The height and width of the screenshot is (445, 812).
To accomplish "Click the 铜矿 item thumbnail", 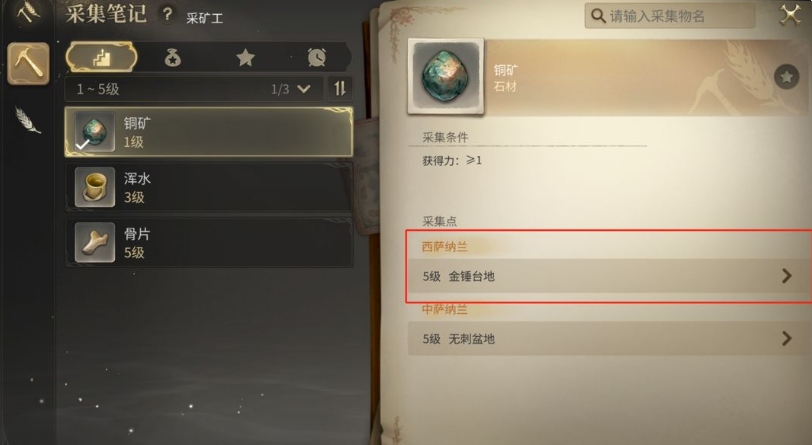I will pos(446,76).
